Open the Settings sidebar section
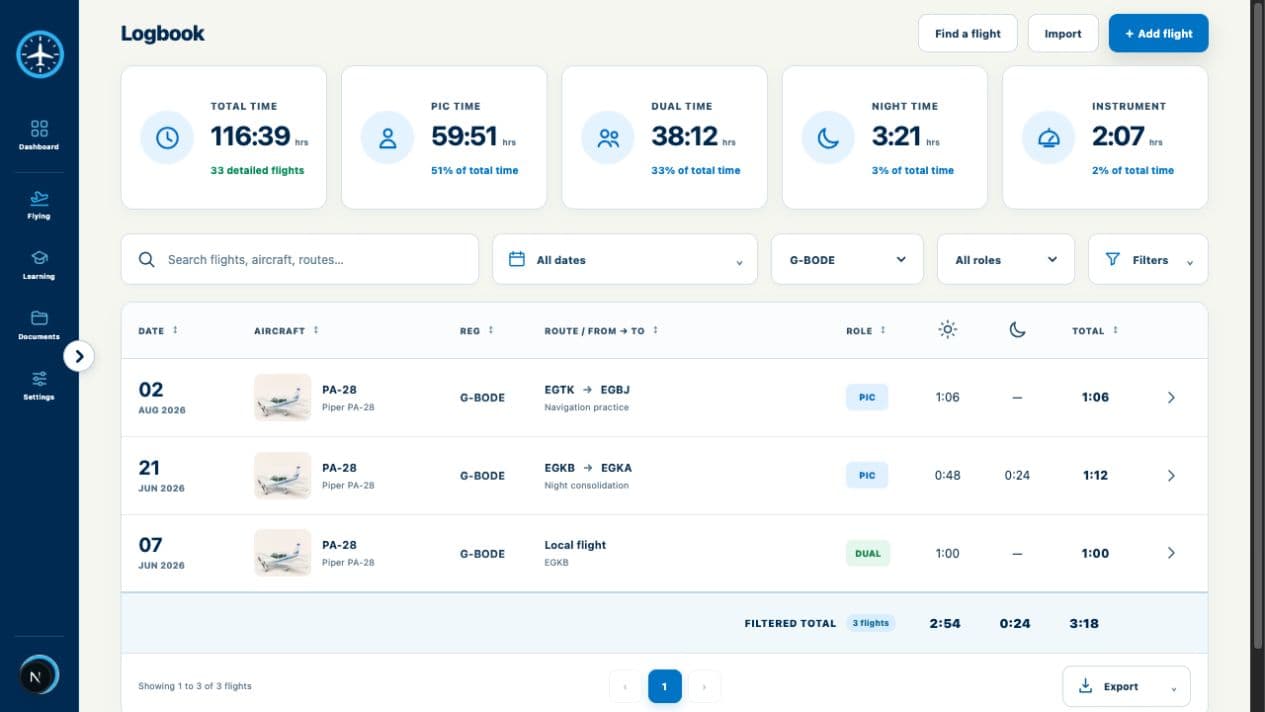 39,385
